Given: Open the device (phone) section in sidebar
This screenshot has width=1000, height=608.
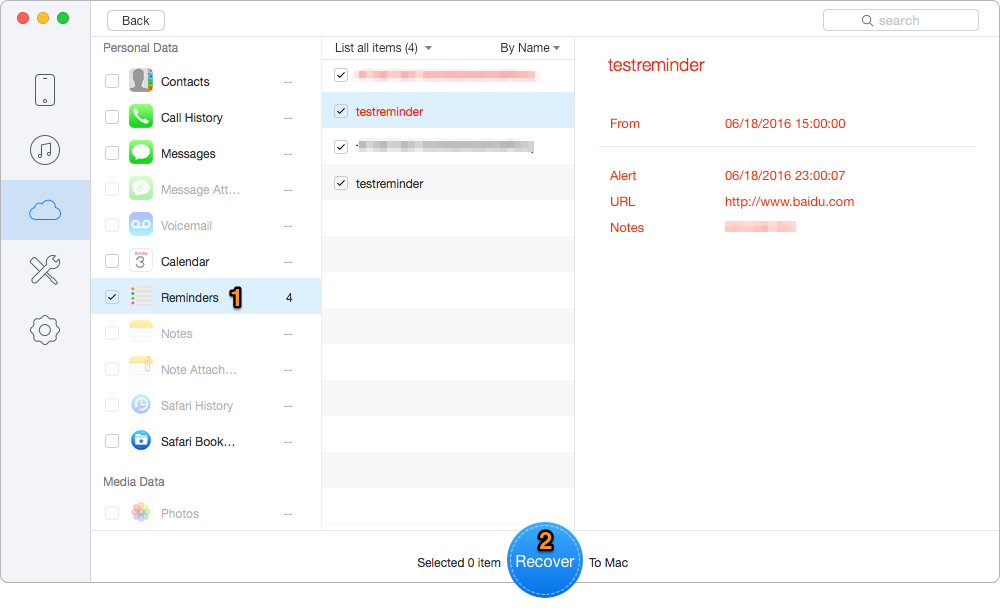Looking at the screenshot, I should point(45,90).
